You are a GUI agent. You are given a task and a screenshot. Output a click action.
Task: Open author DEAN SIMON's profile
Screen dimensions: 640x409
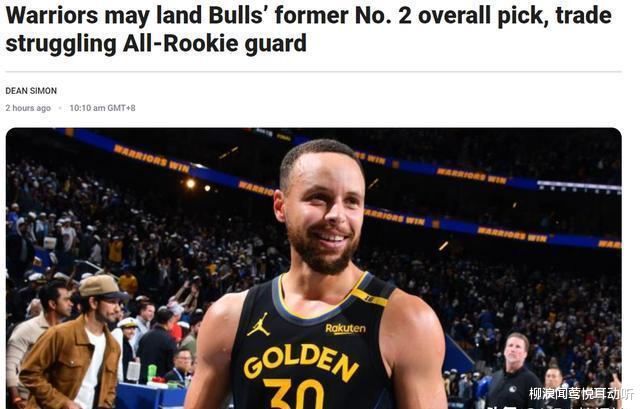[x=31, y=91]
